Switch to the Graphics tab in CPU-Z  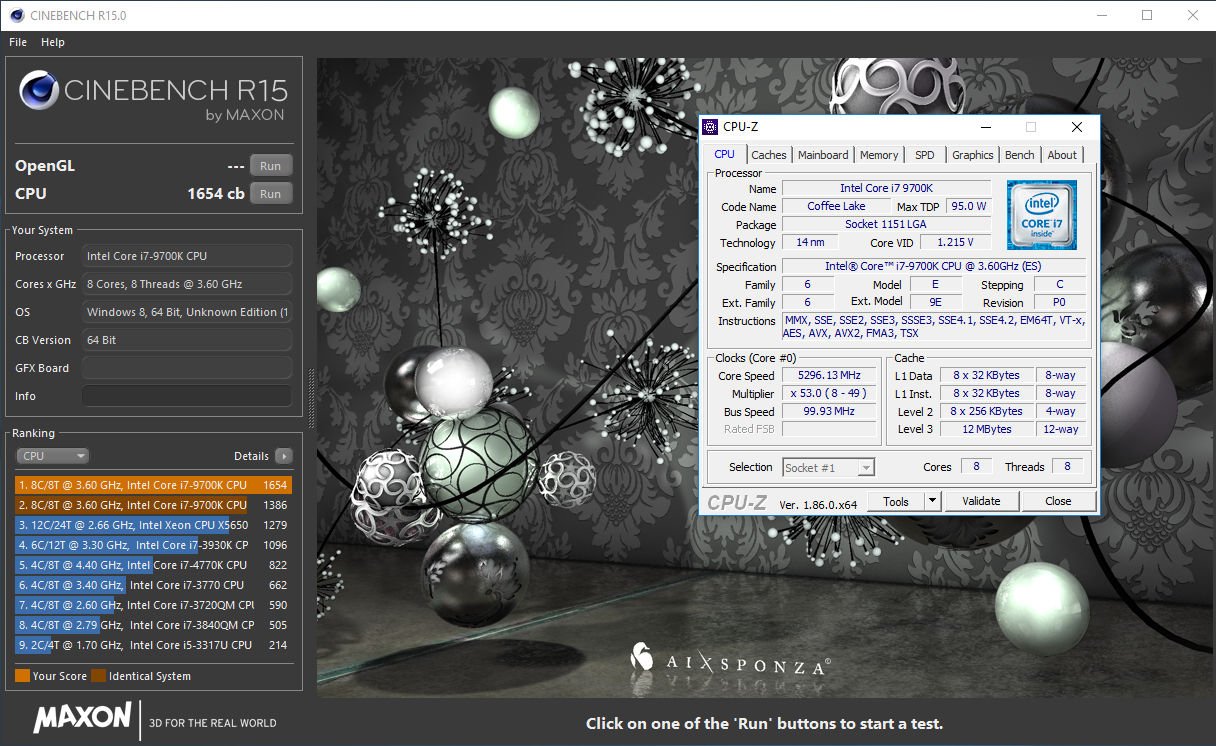tap(972, 155)
